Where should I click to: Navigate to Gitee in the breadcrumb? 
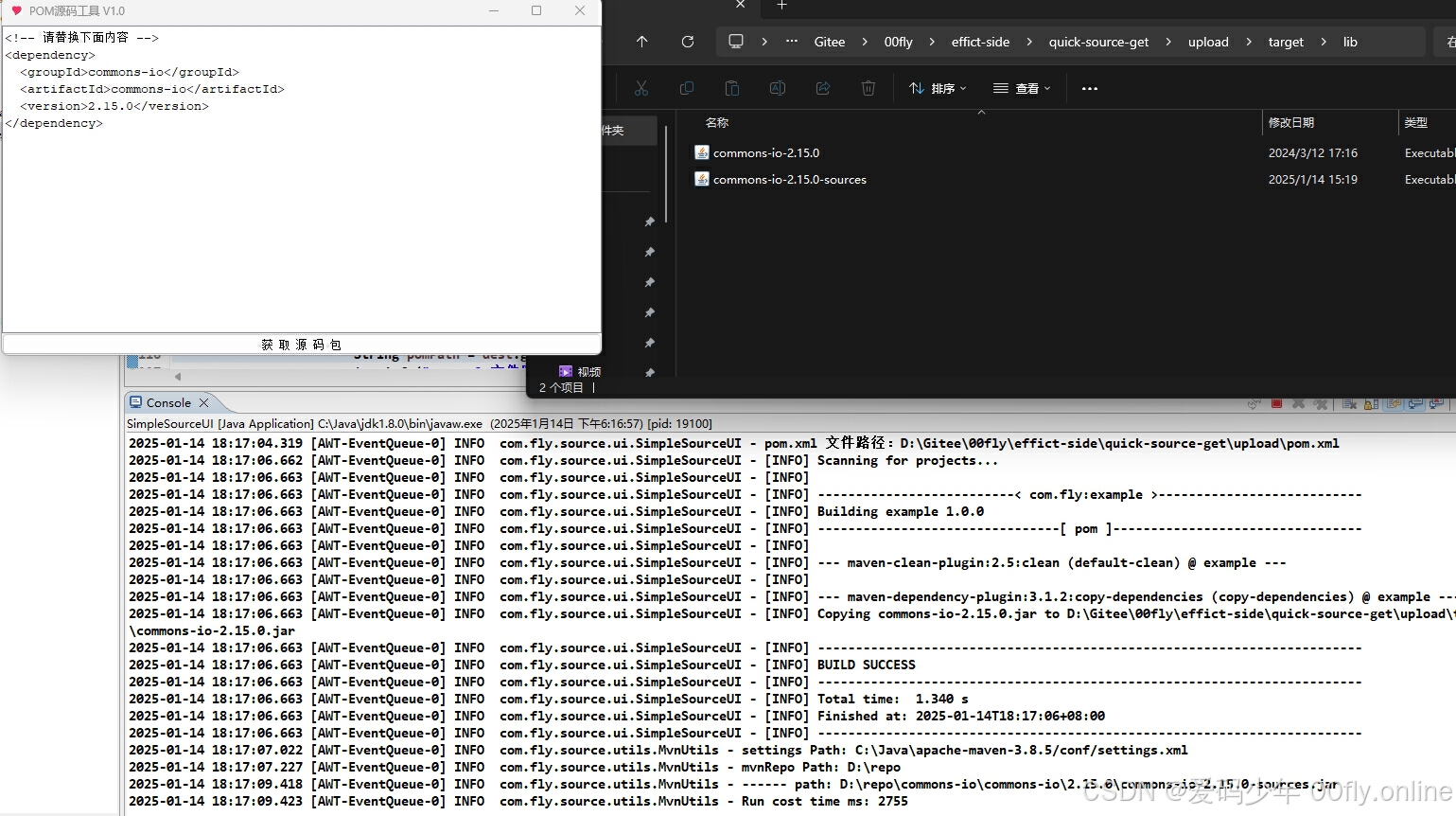click(830, 42)
